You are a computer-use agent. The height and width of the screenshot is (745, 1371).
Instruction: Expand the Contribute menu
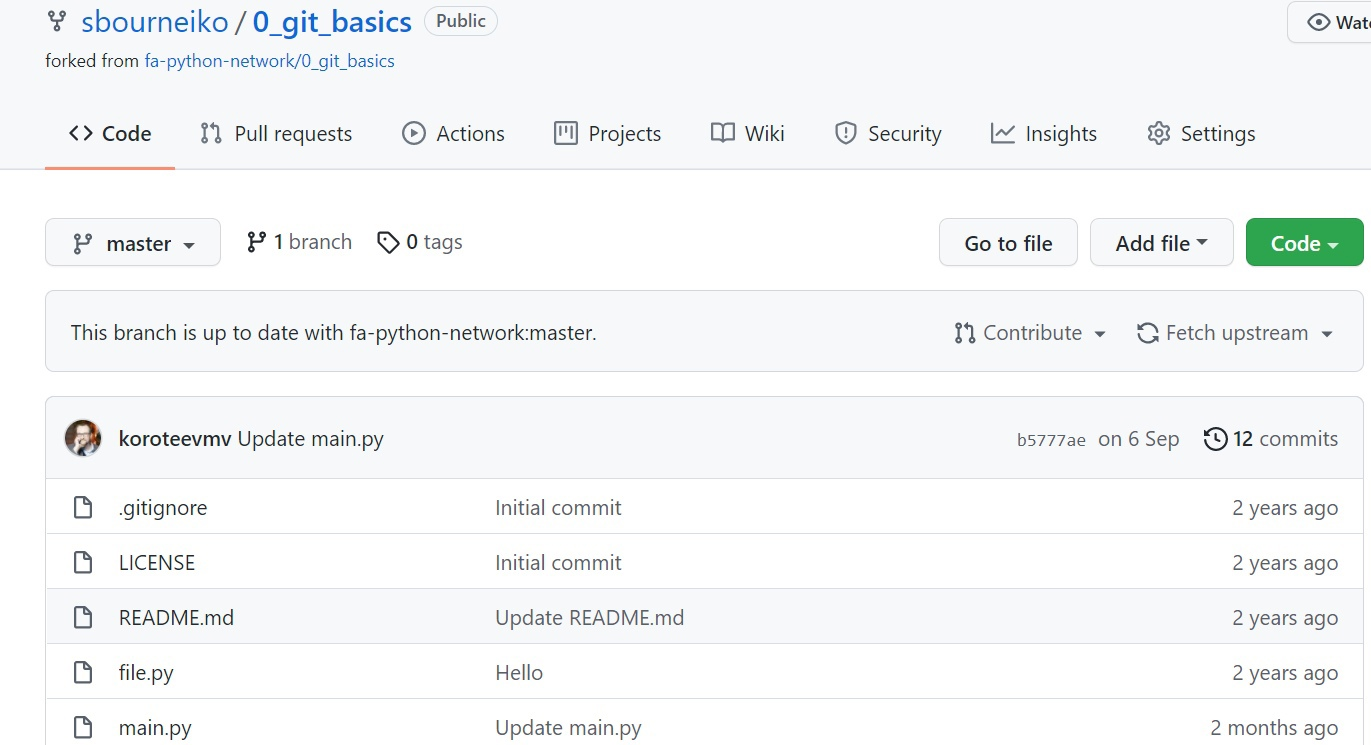click(x=1031, y=333)
